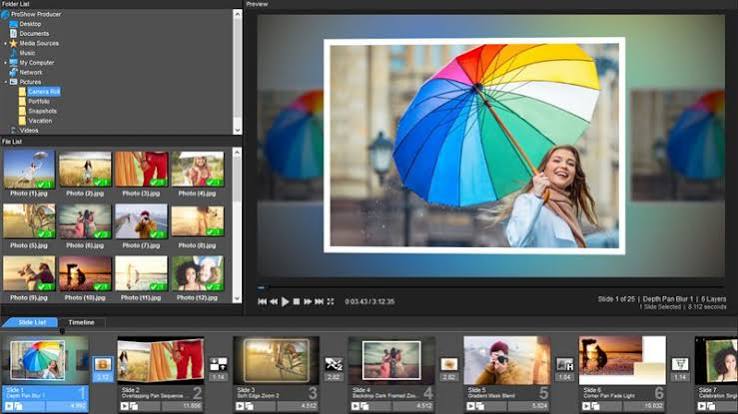Select Photo (10).jpg thumbnail

(x=85, y=273)
